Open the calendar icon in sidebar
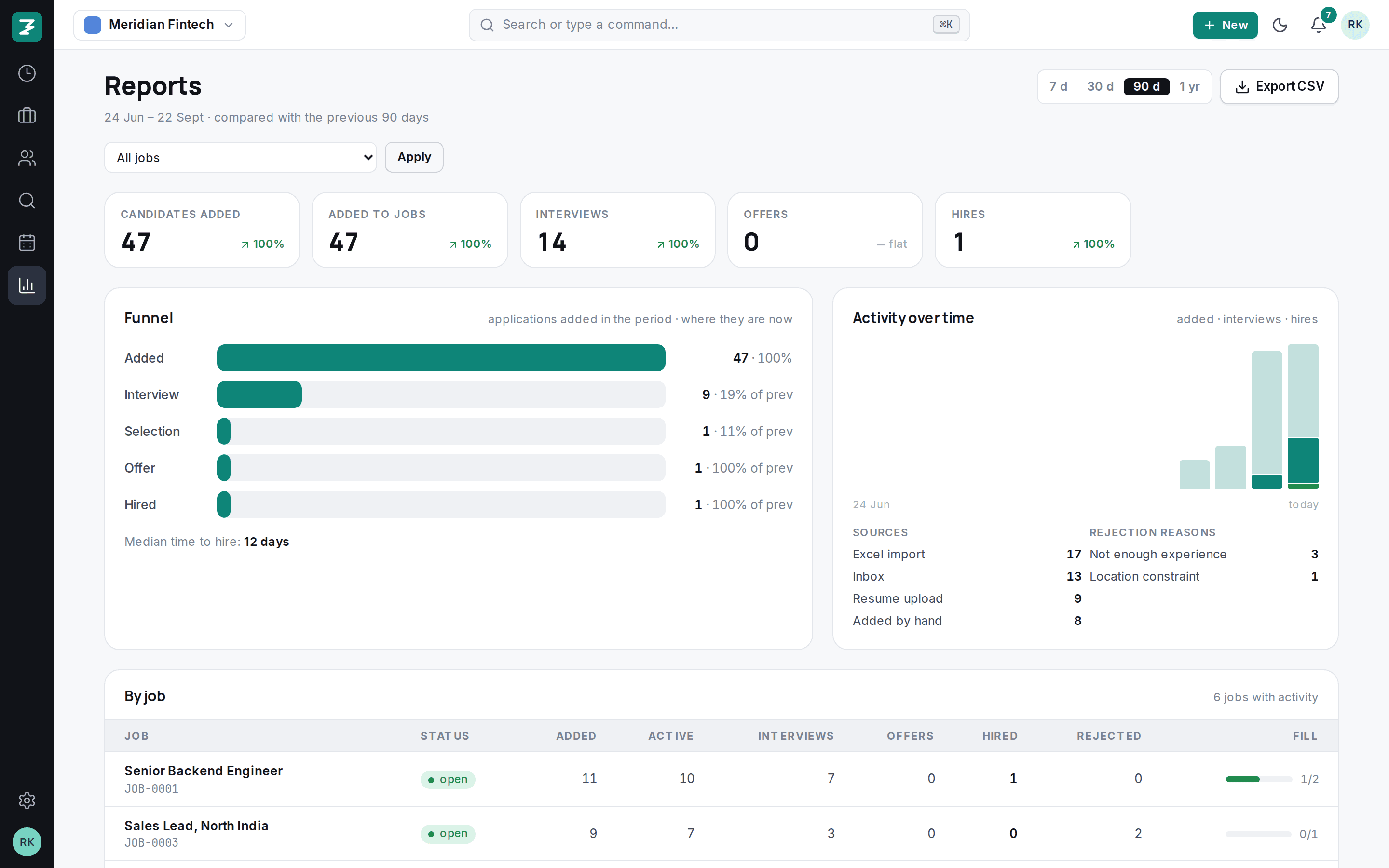 click(x=27, y=243)
